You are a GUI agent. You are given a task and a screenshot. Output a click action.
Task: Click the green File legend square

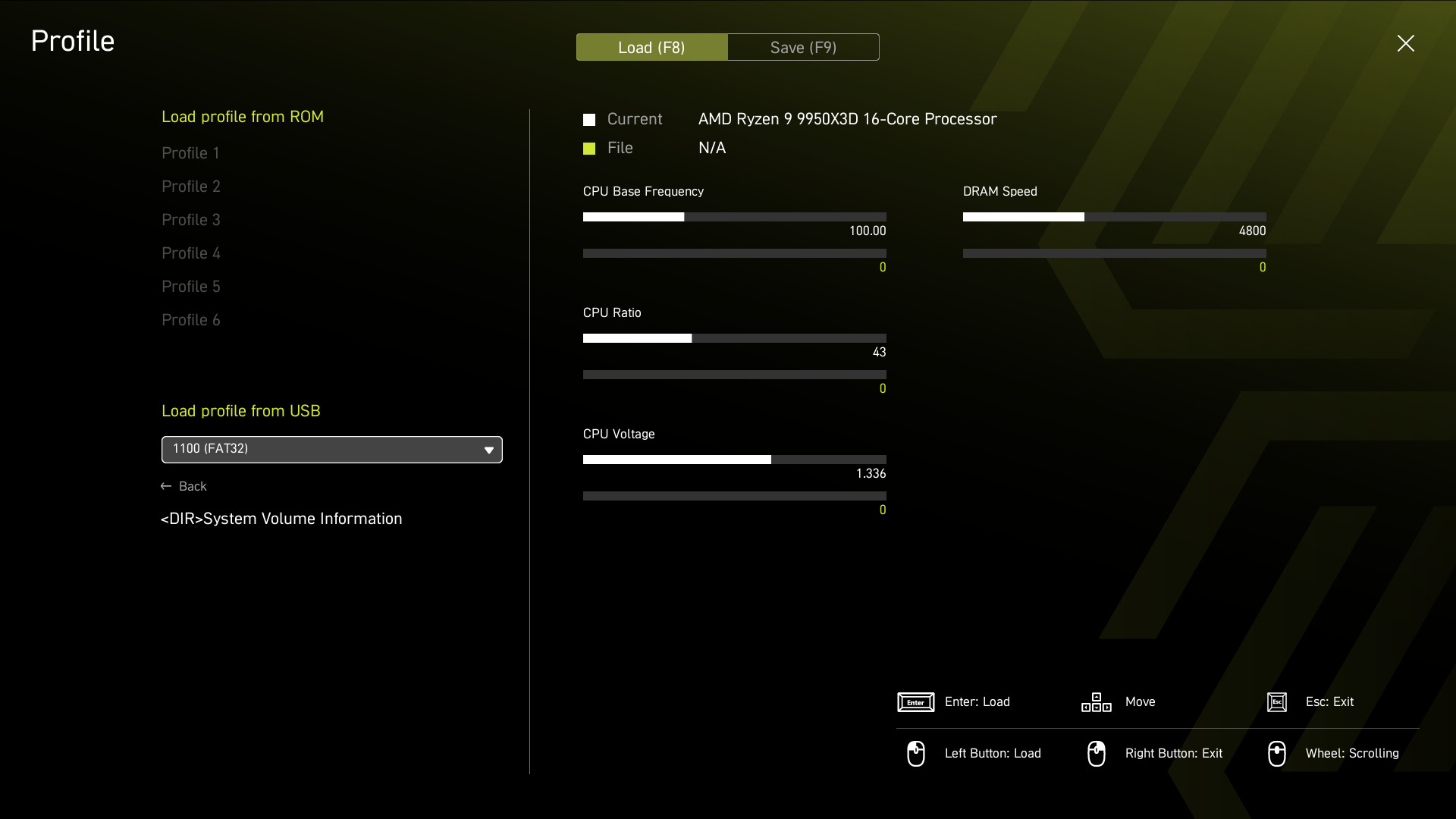(589, 149)
